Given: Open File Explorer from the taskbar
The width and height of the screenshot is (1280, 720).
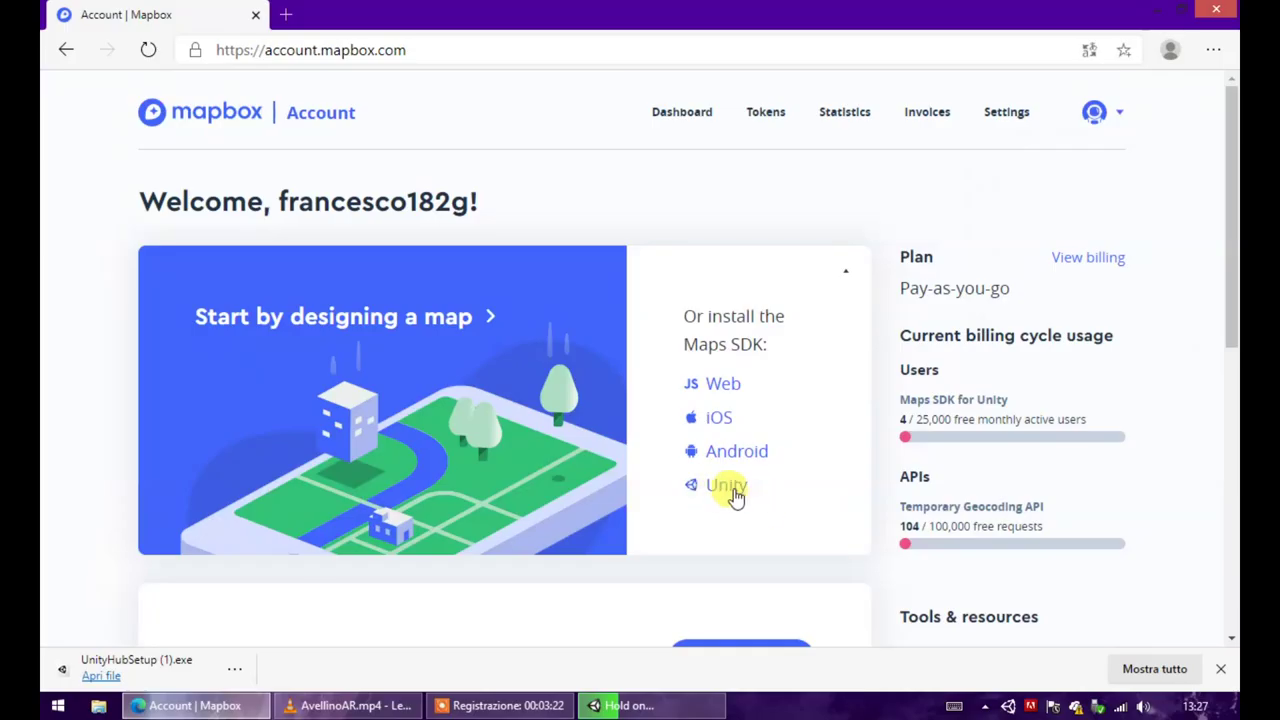Looking at the screenshot, I should pos(99,706).
